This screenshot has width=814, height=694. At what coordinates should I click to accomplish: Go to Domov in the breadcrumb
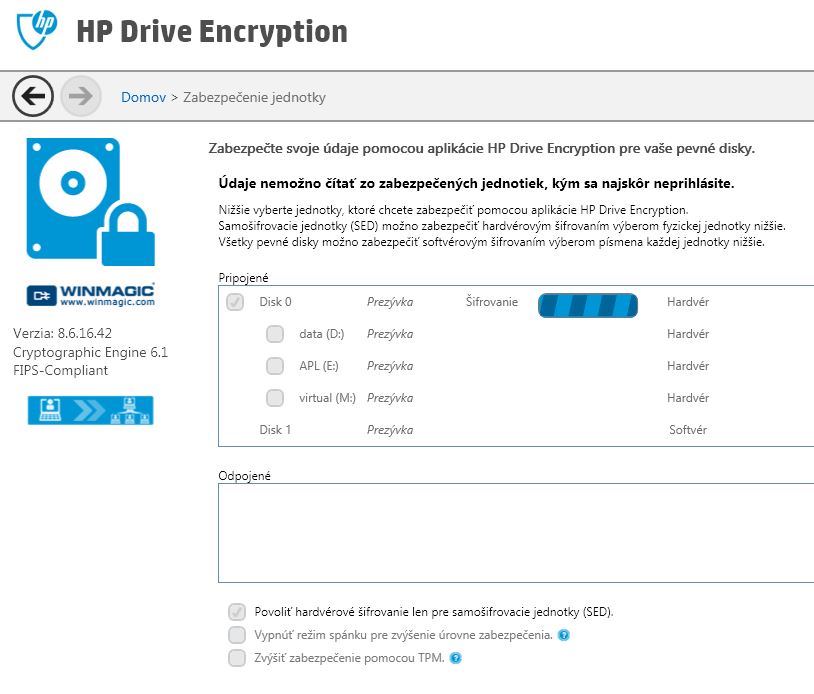tap(143, 97)
